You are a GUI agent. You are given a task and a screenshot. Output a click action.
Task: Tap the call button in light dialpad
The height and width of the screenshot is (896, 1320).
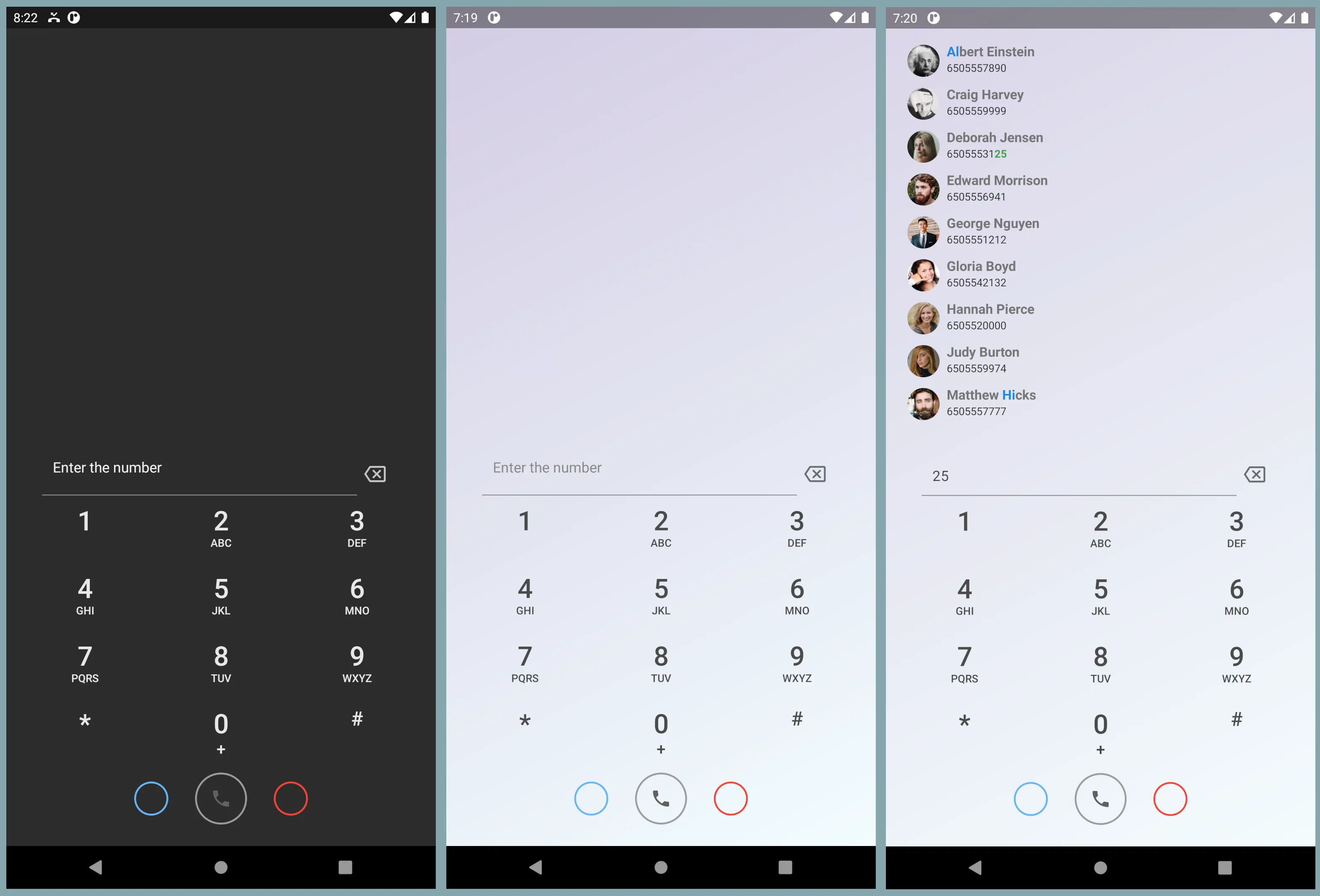click(x=659, y=797)
